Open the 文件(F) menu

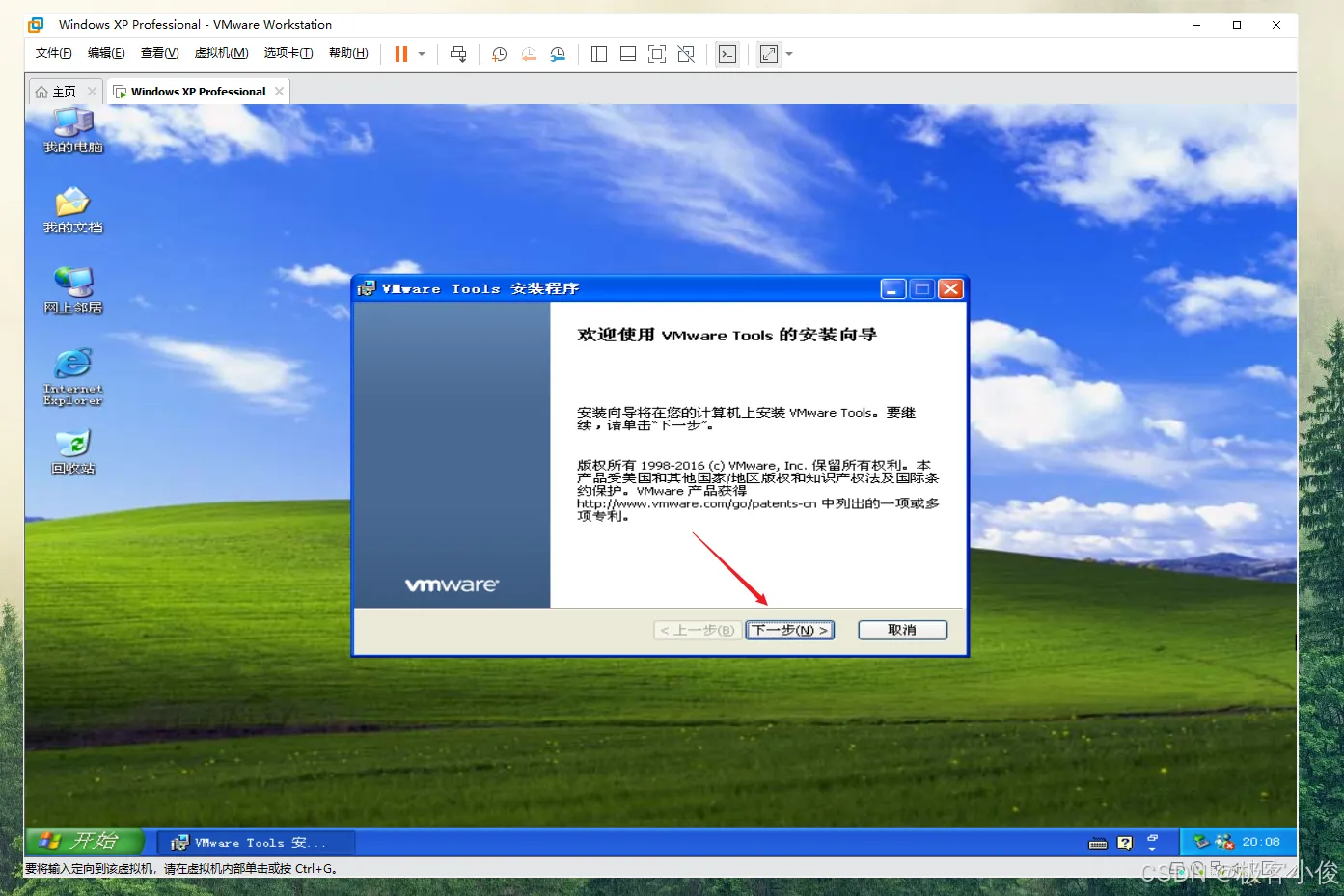[x=54, y=53]
